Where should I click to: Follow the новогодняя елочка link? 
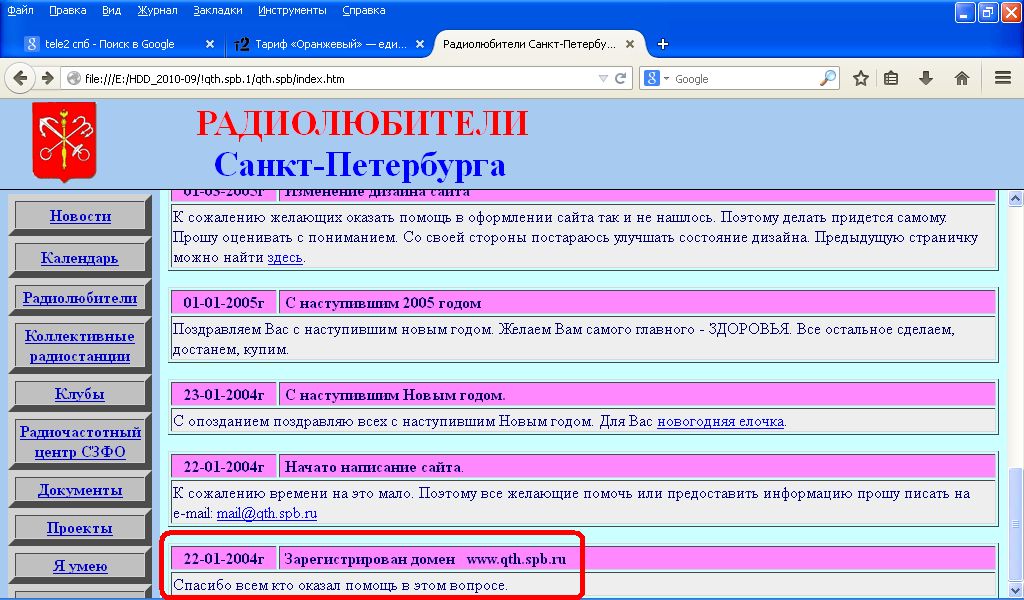click(719, 421)
